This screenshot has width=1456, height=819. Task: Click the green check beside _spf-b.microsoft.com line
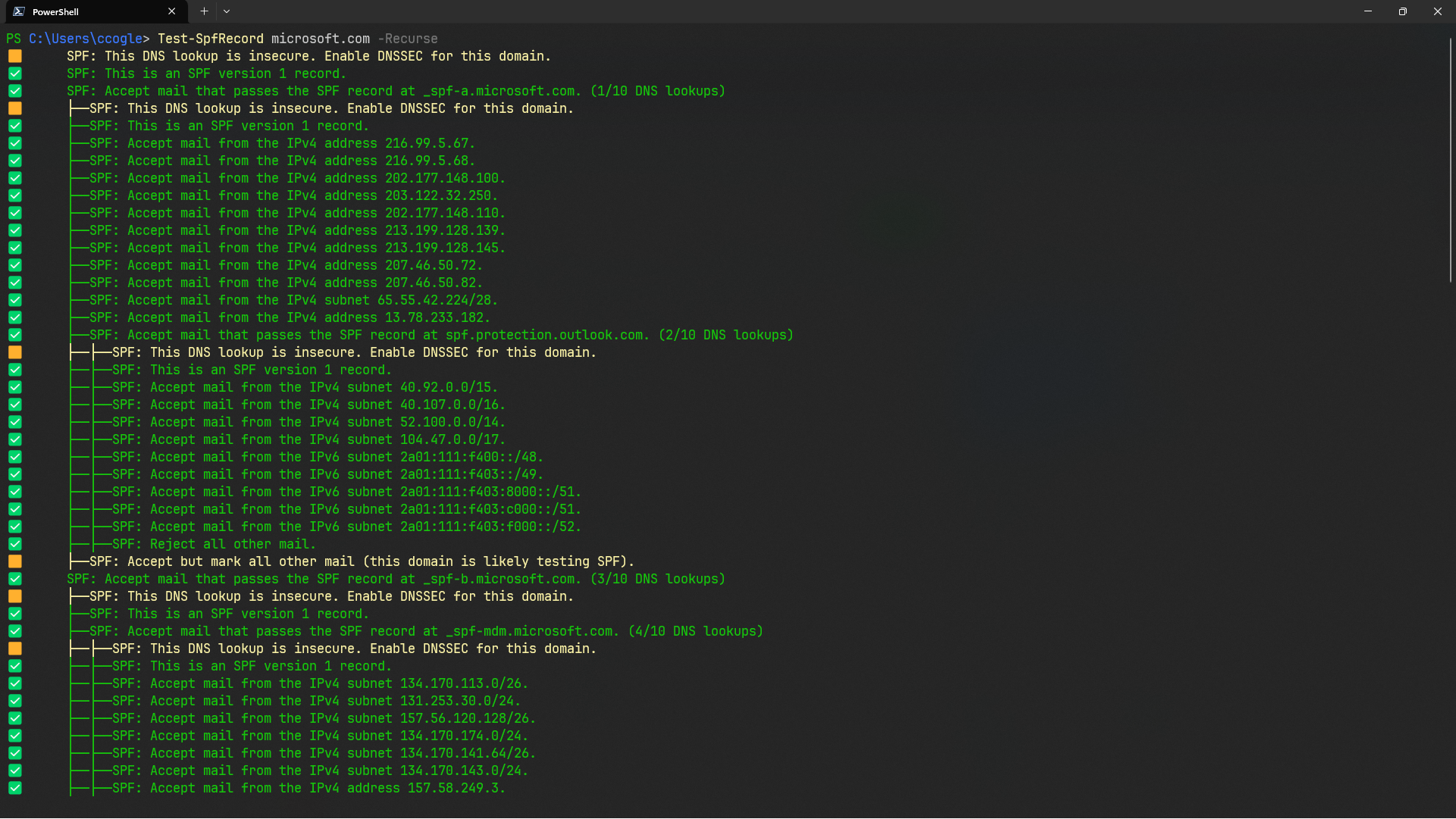15,579
